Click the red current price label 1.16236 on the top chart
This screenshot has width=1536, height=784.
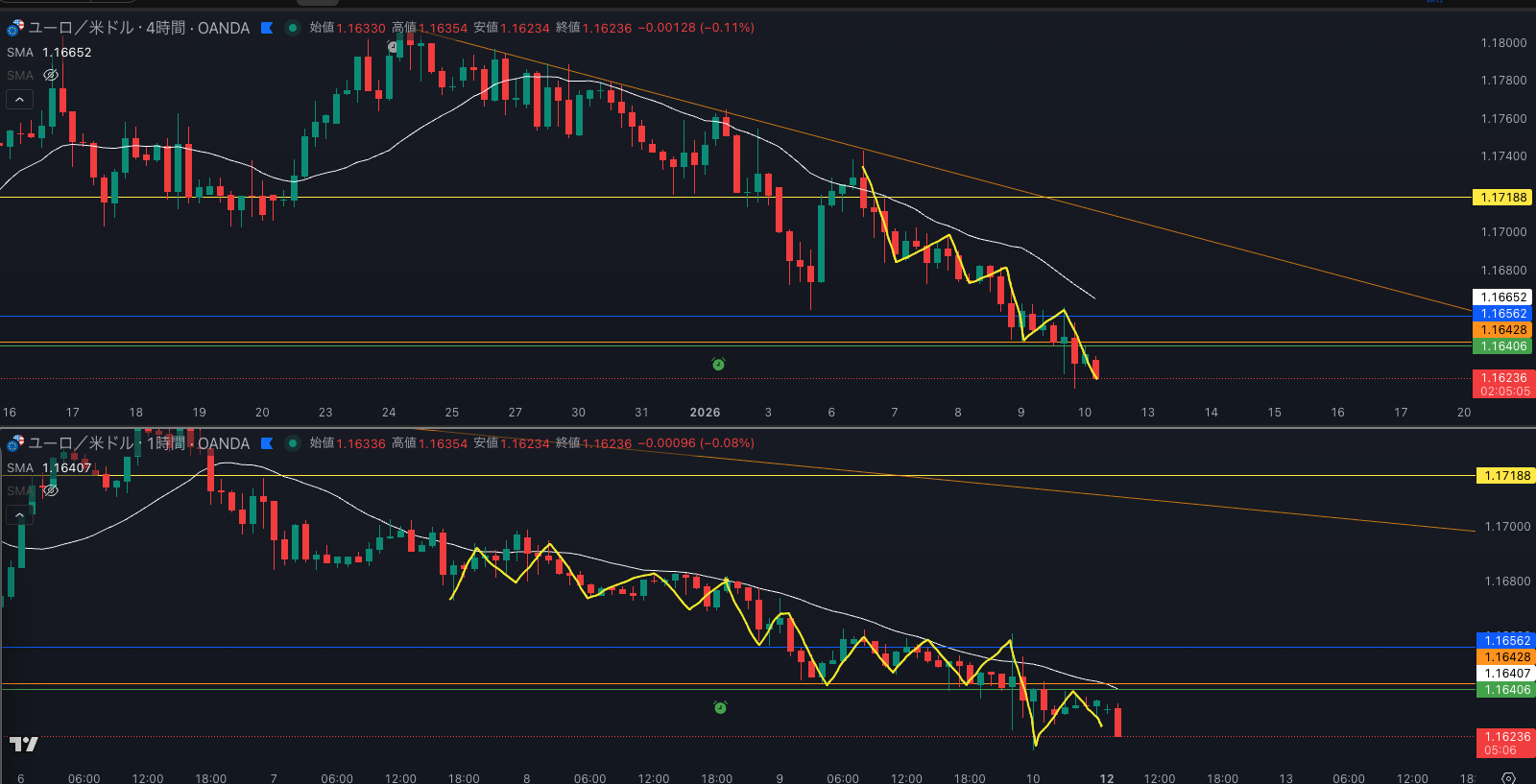pos(1503,378)
